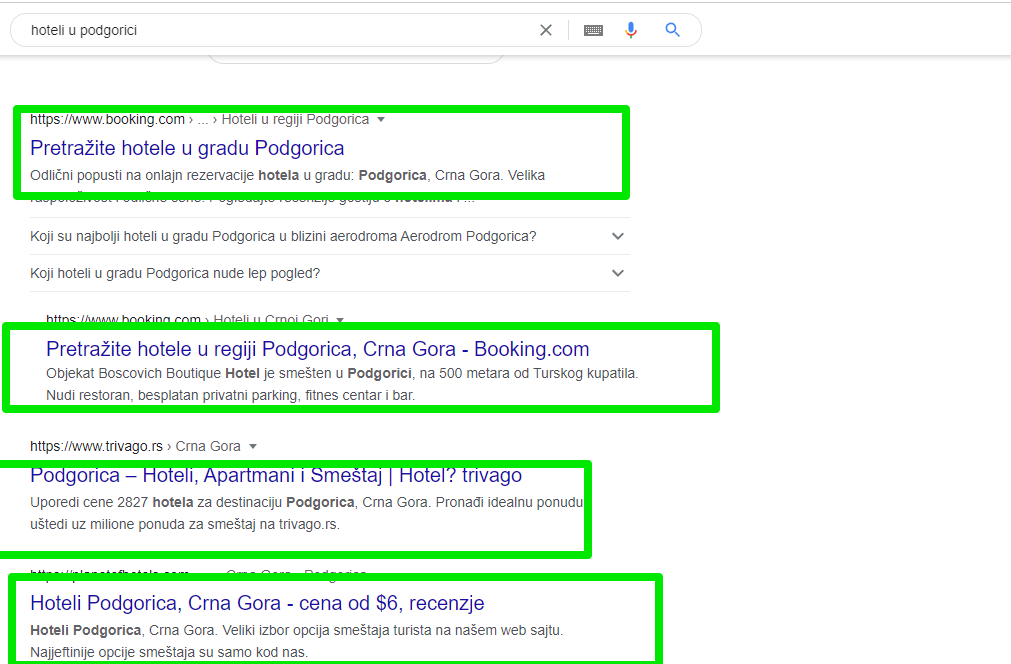The width and height of the screenshot is (1011, 664).
Task: Click snippet text 'Najjeftinije opcije smeštaja su samo kod nas.'
Action: [x=169, y=652]
